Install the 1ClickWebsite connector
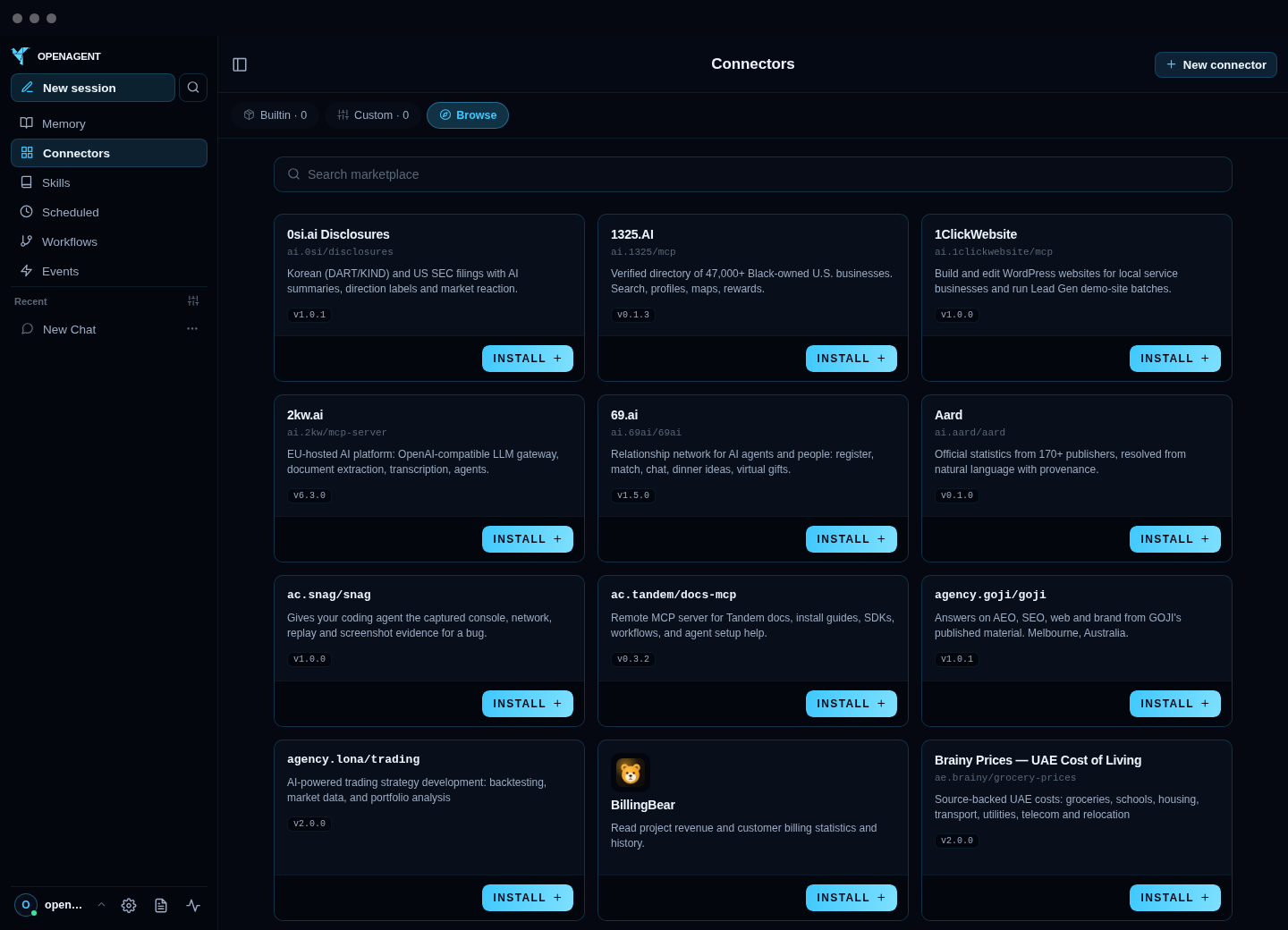Viewport: 1288px width, 930px height. coord(1175,359)
